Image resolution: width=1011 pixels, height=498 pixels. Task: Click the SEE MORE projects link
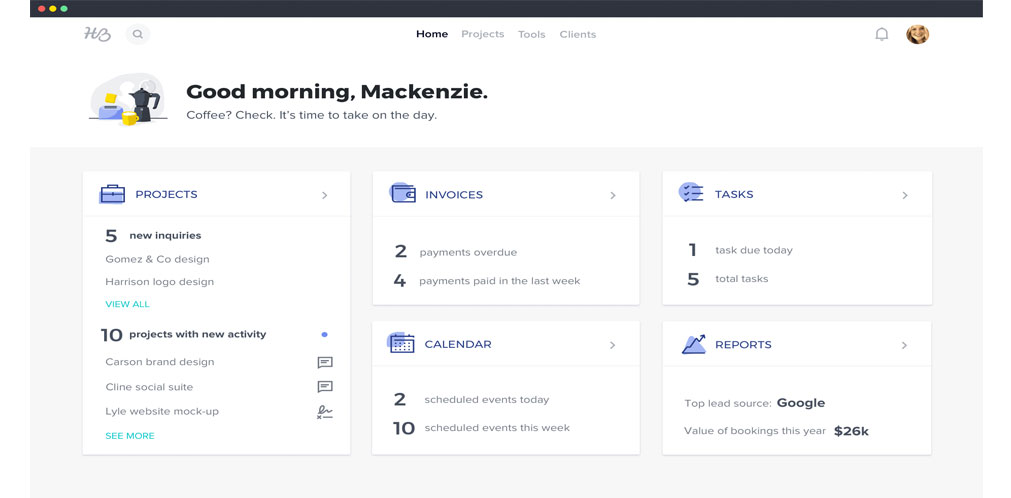coord(130,435)
